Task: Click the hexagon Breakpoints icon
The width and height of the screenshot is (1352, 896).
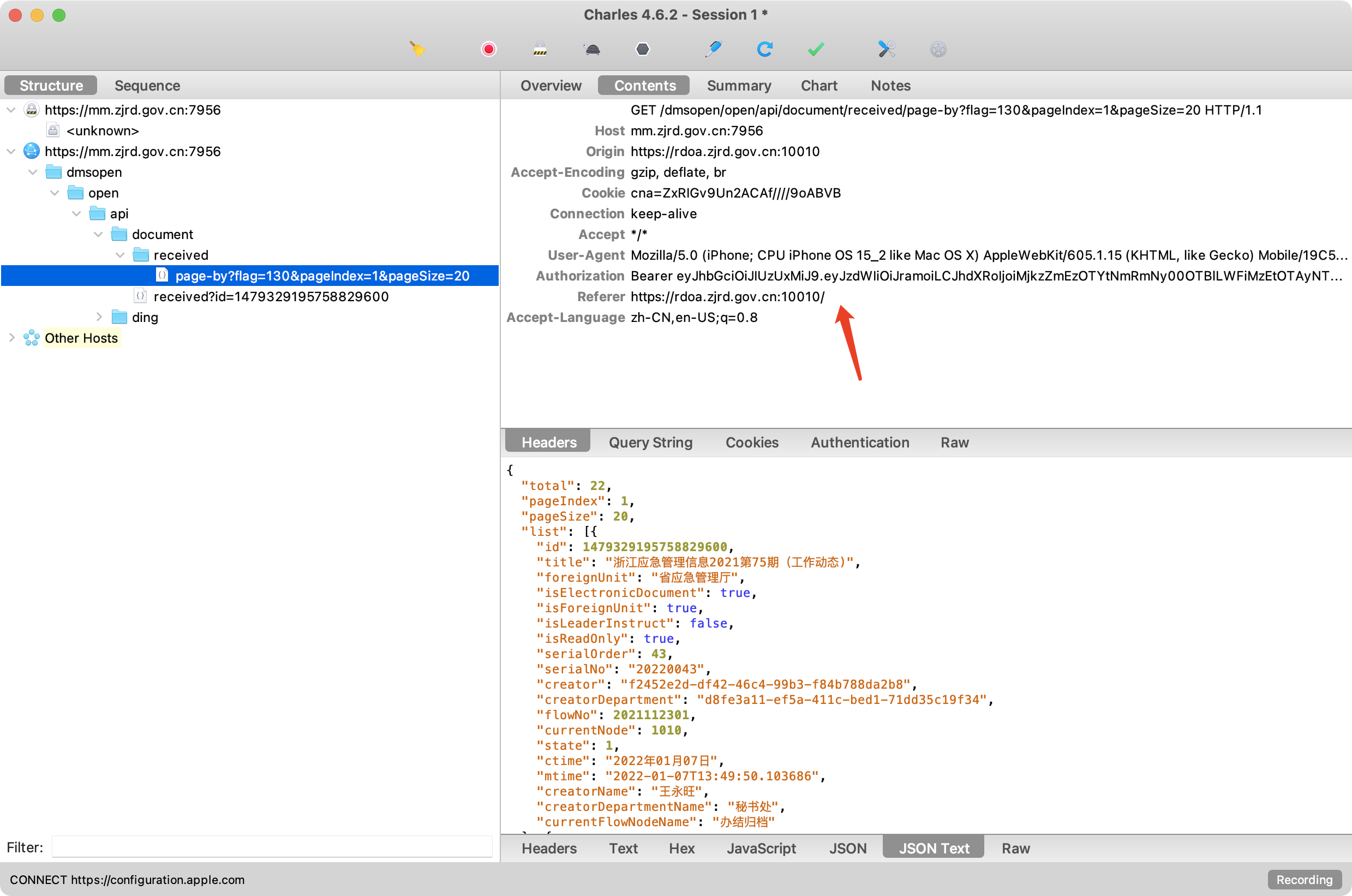Action: point(643,49)
